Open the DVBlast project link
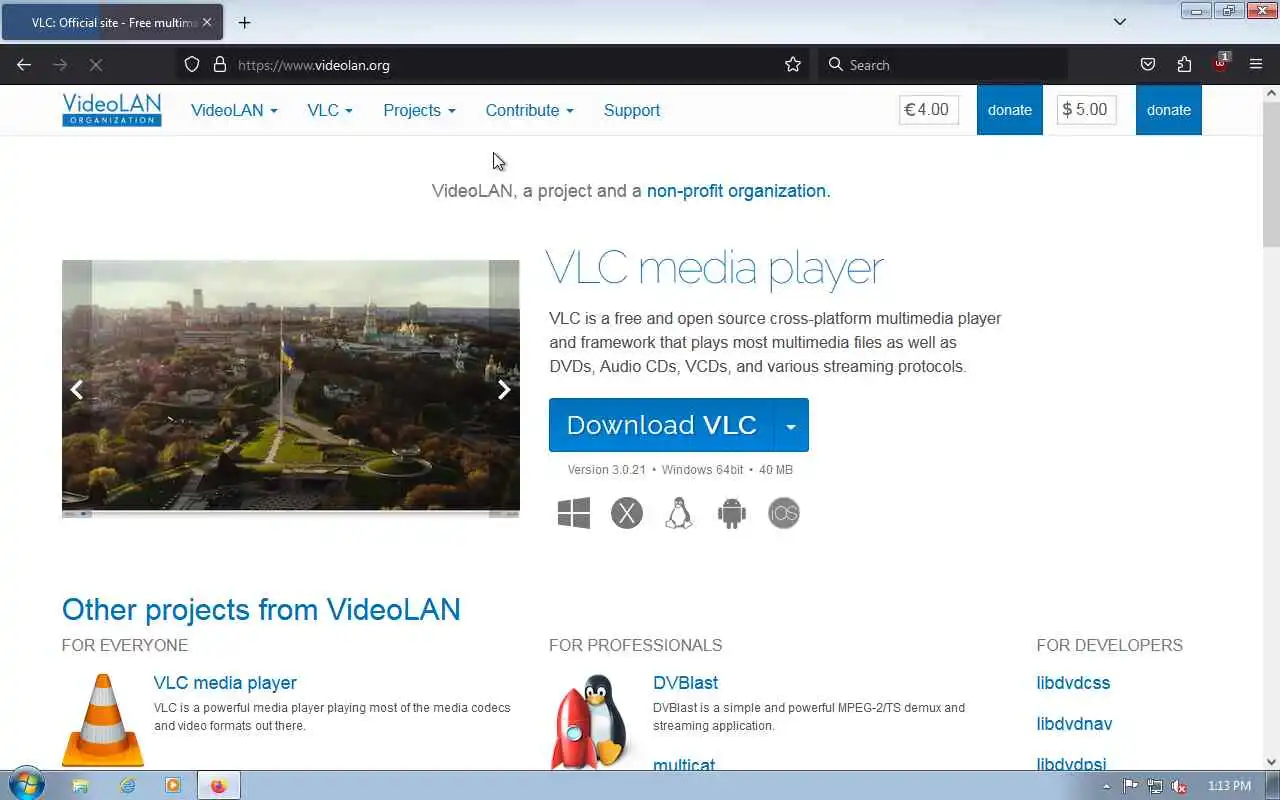This screenshot has height=800, width=1280. 686,683
